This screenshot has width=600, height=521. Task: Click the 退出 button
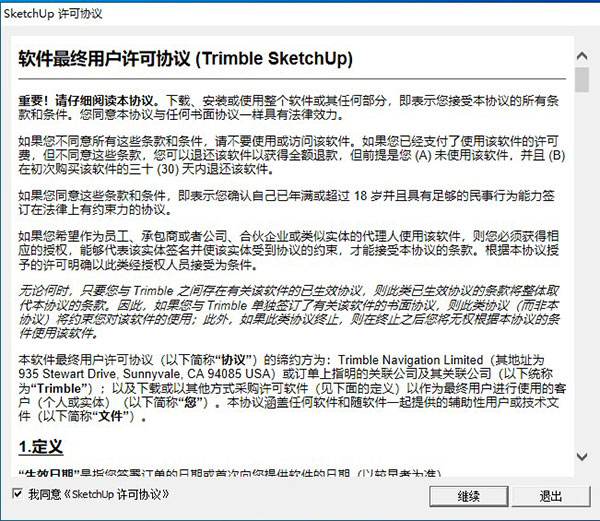point(551,496)
